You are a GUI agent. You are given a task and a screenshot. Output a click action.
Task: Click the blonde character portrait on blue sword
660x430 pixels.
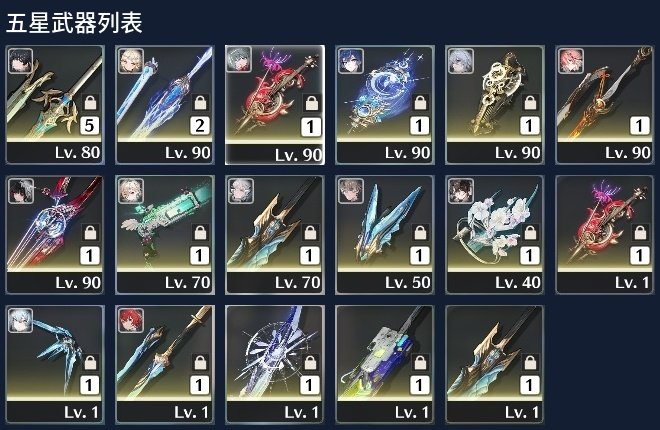coord(131,61)
